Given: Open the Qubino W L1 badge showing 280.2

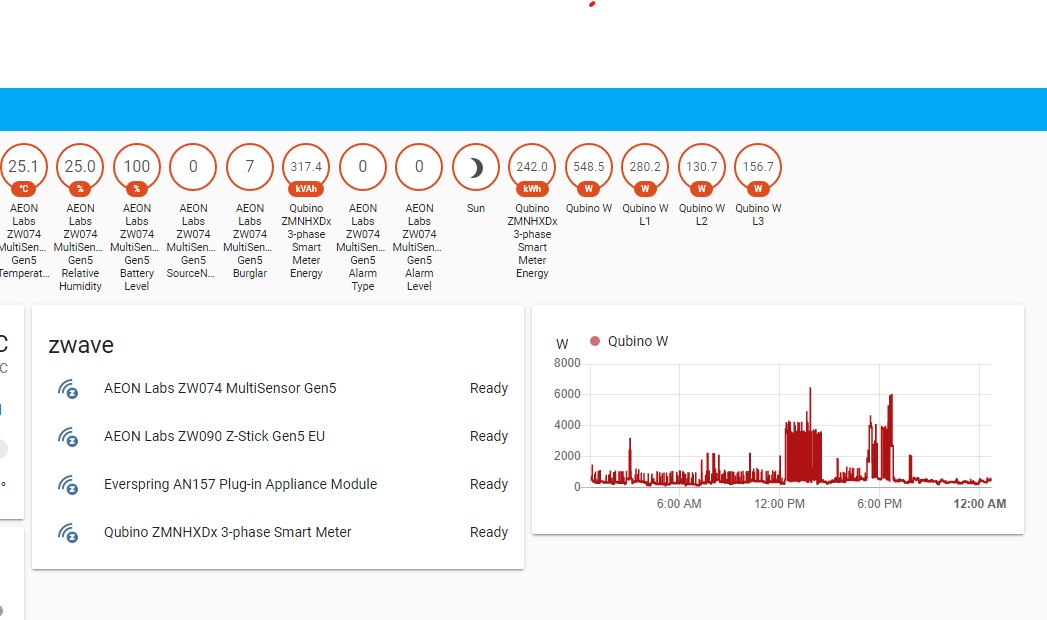Looking at the screenshot, I should pyautogui.click(x=645, y=168).
